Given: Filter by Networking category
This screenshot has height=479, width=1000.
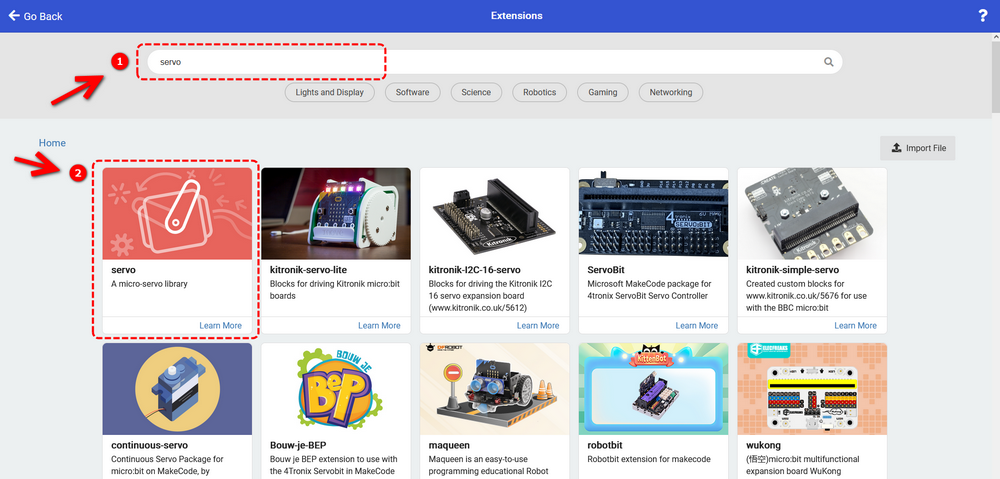Looking at the screenshot, I should (x=671, y=92).
